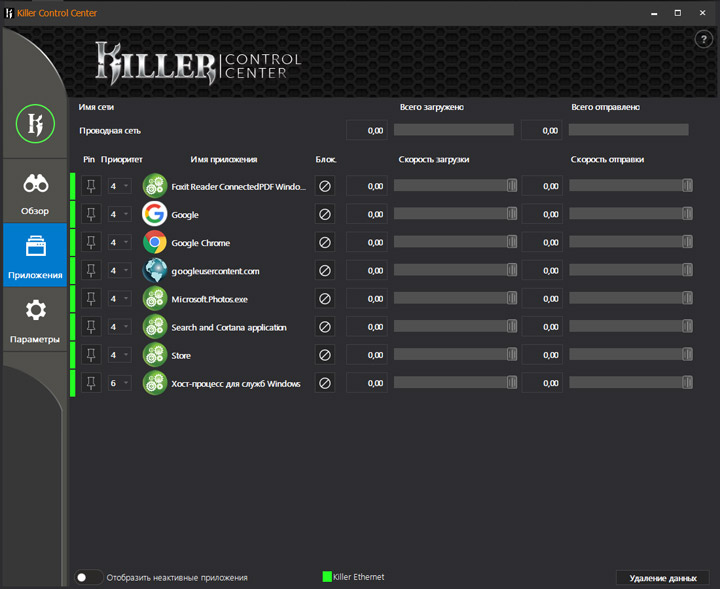
Task: Open priority dropdown for Google Chrome
Action: tap(119, 242)
